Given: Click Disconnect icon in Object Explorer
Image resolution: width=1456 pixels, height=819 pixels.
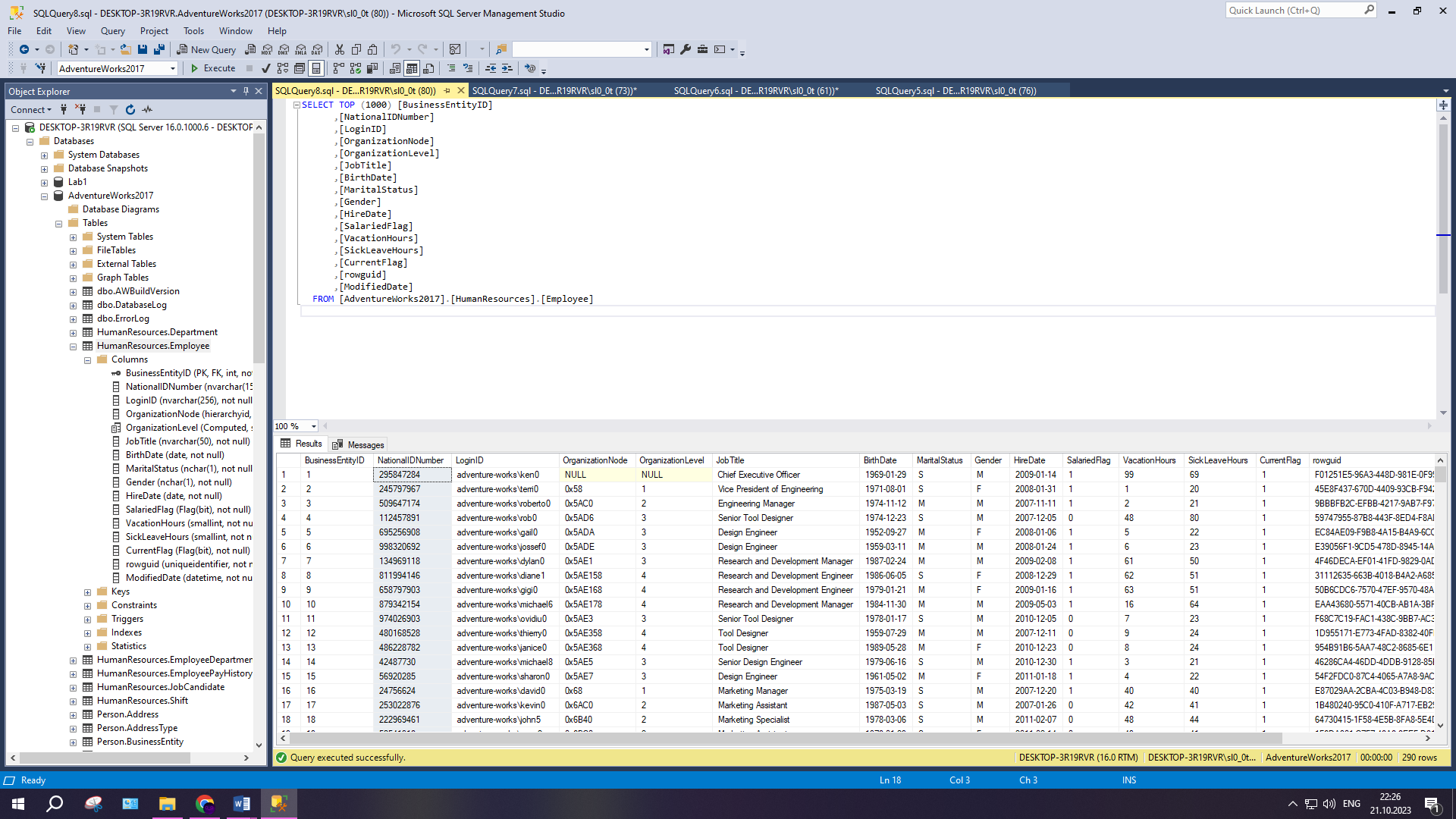Looking at the screenshot, I should click(80, 110).
